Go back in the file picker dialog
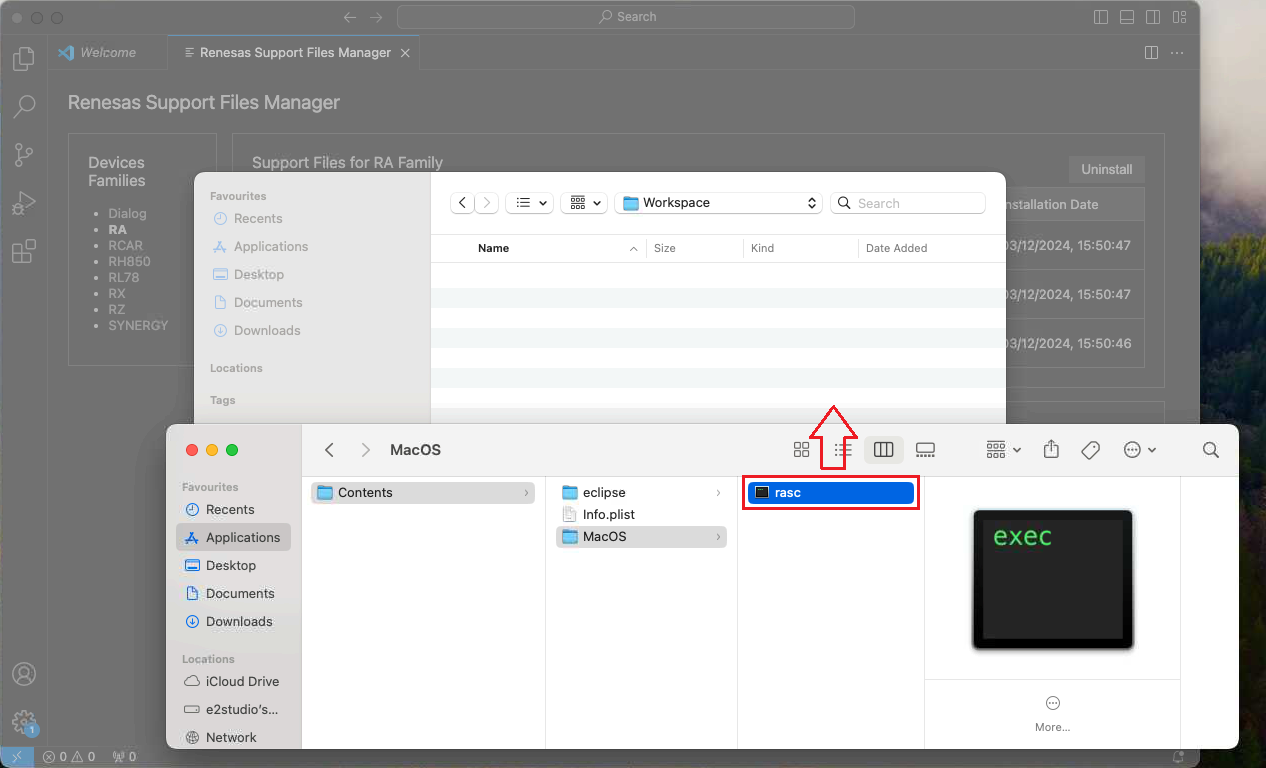Screen dimensions: 1266x768 click(462, 203)
